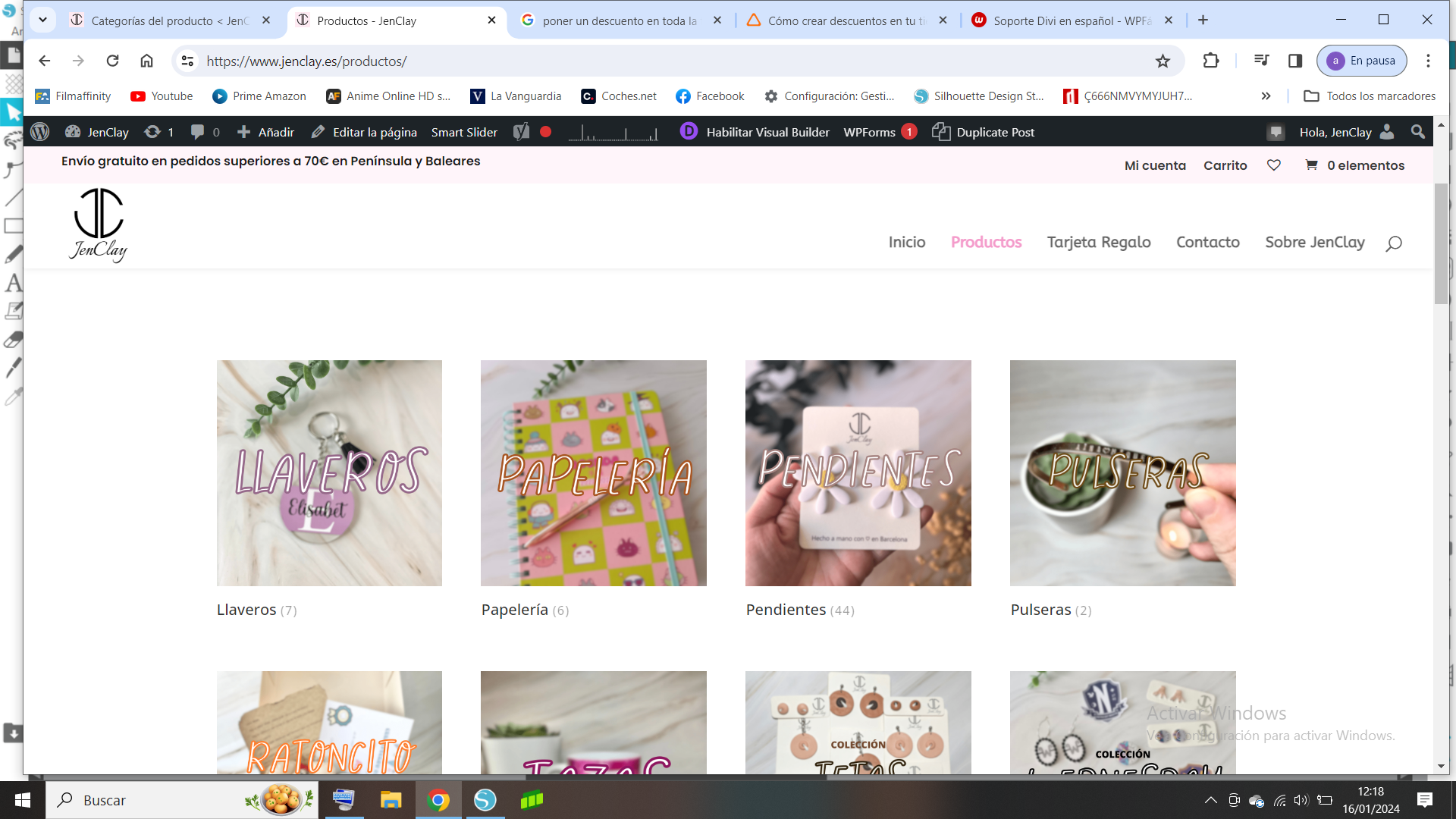Open the updates icon showing 1
The width and height of the screenshot is (1456, 819).
coord(159,132)
